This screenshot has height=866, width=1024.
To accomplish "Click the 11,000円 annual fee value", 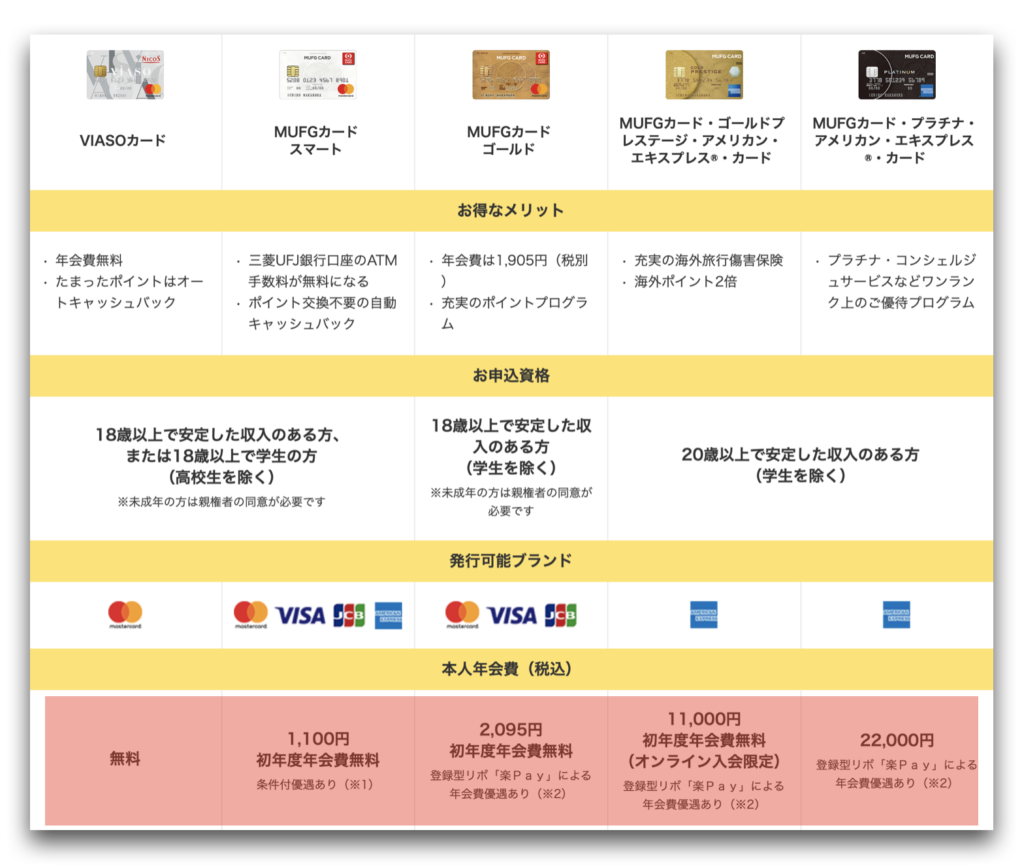I will click(x=704, y=719).
